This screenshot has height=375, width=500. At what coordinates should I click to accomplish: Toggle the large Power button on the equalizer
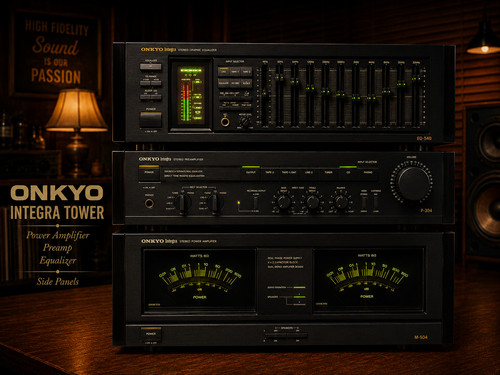[151, 120]
